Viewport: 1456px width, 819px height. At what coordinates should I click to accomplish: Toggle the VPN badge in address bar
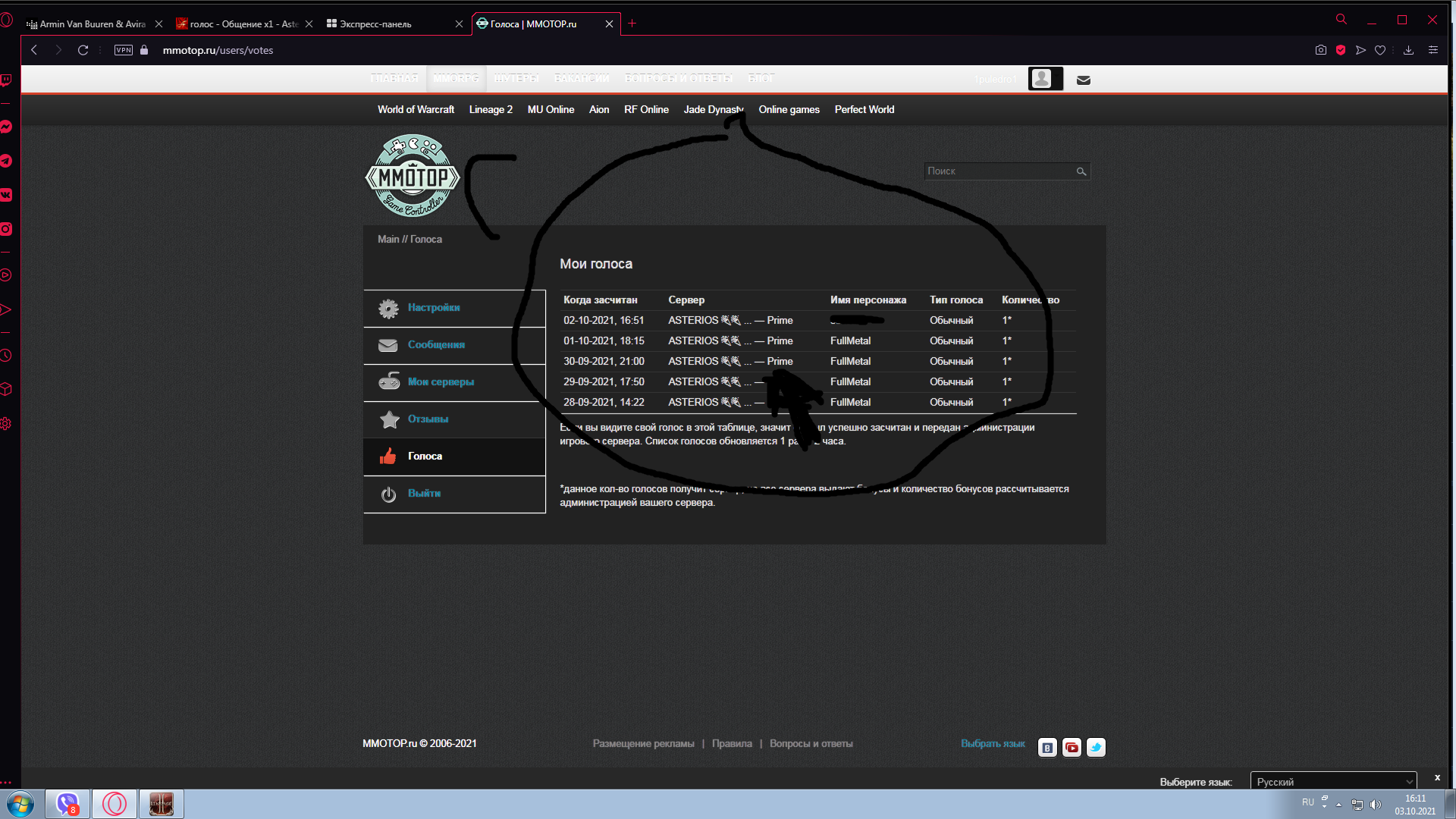(x=124, y=50)
